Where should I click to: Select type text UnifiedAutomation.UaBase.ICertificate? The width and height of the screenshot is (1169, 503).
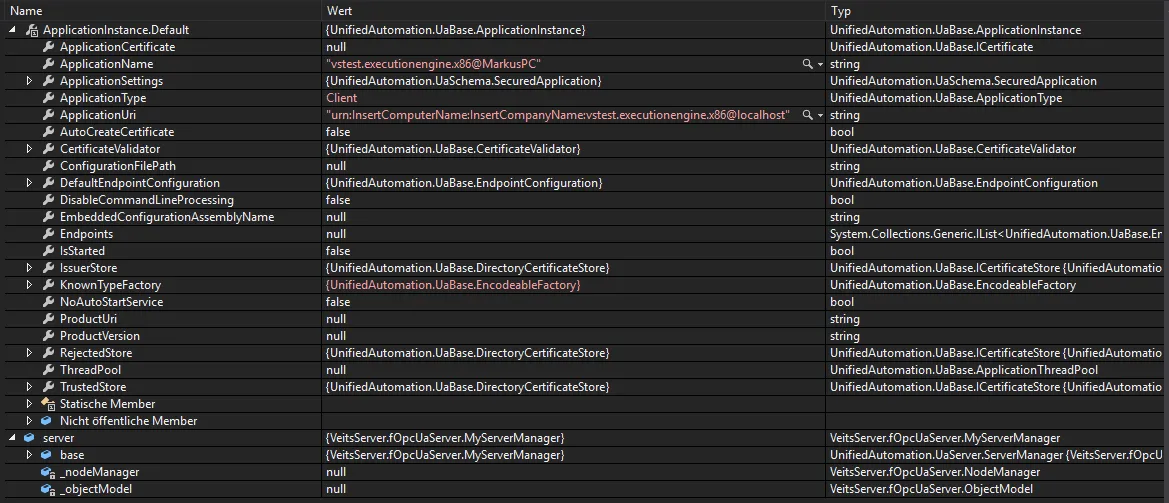click(931, 47)
